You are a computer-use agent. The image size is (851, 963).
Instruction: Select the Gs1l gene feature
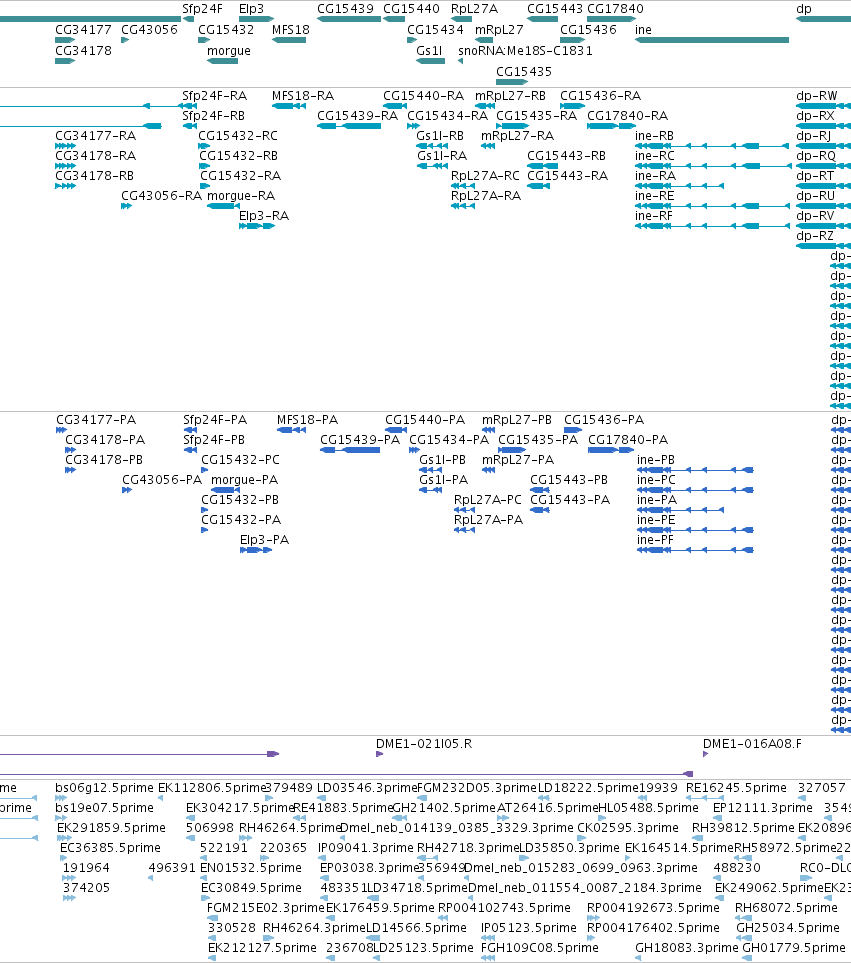pos(430,61)
